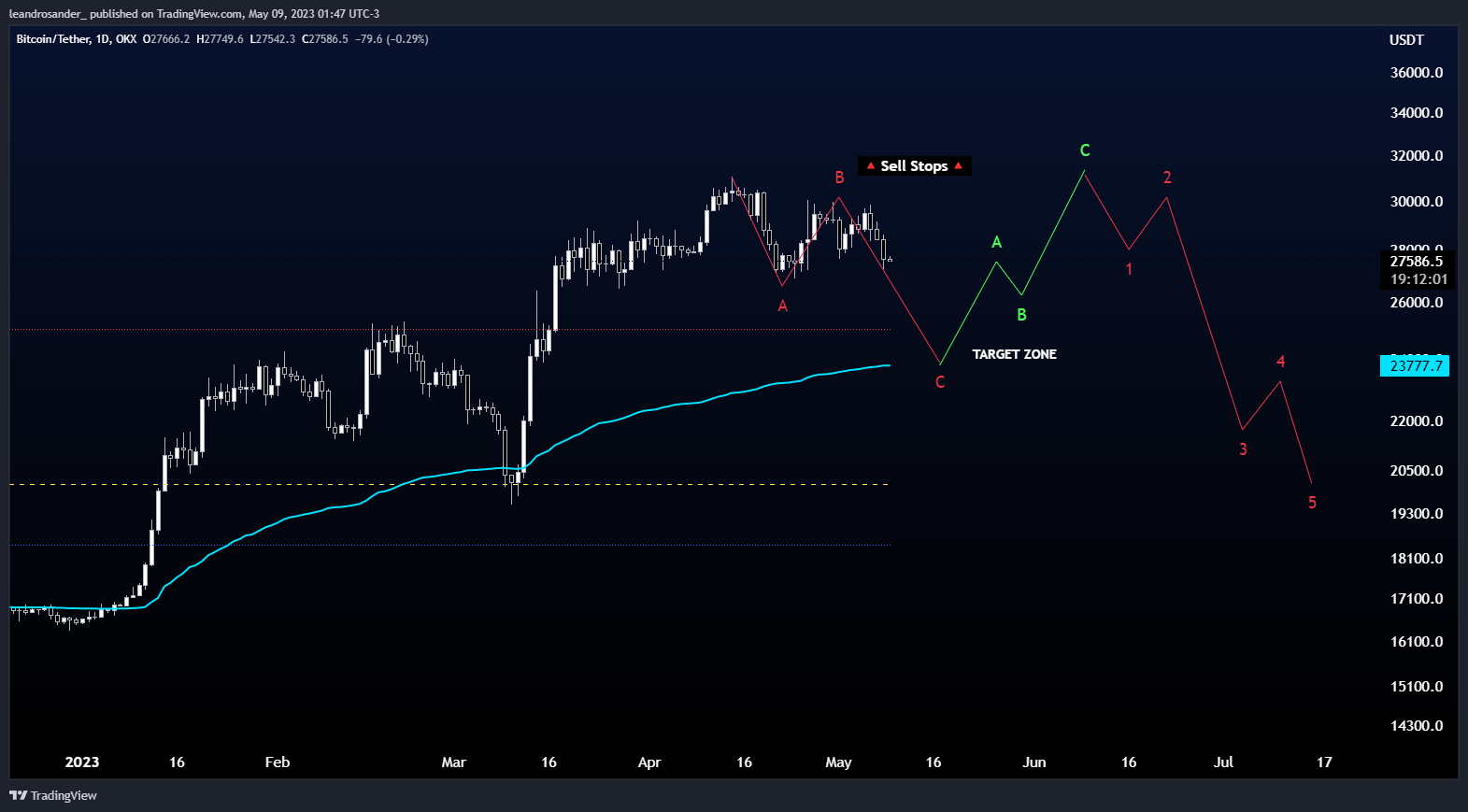
Task: Click the Jul label on time axis
Action: pos(1223,762)
